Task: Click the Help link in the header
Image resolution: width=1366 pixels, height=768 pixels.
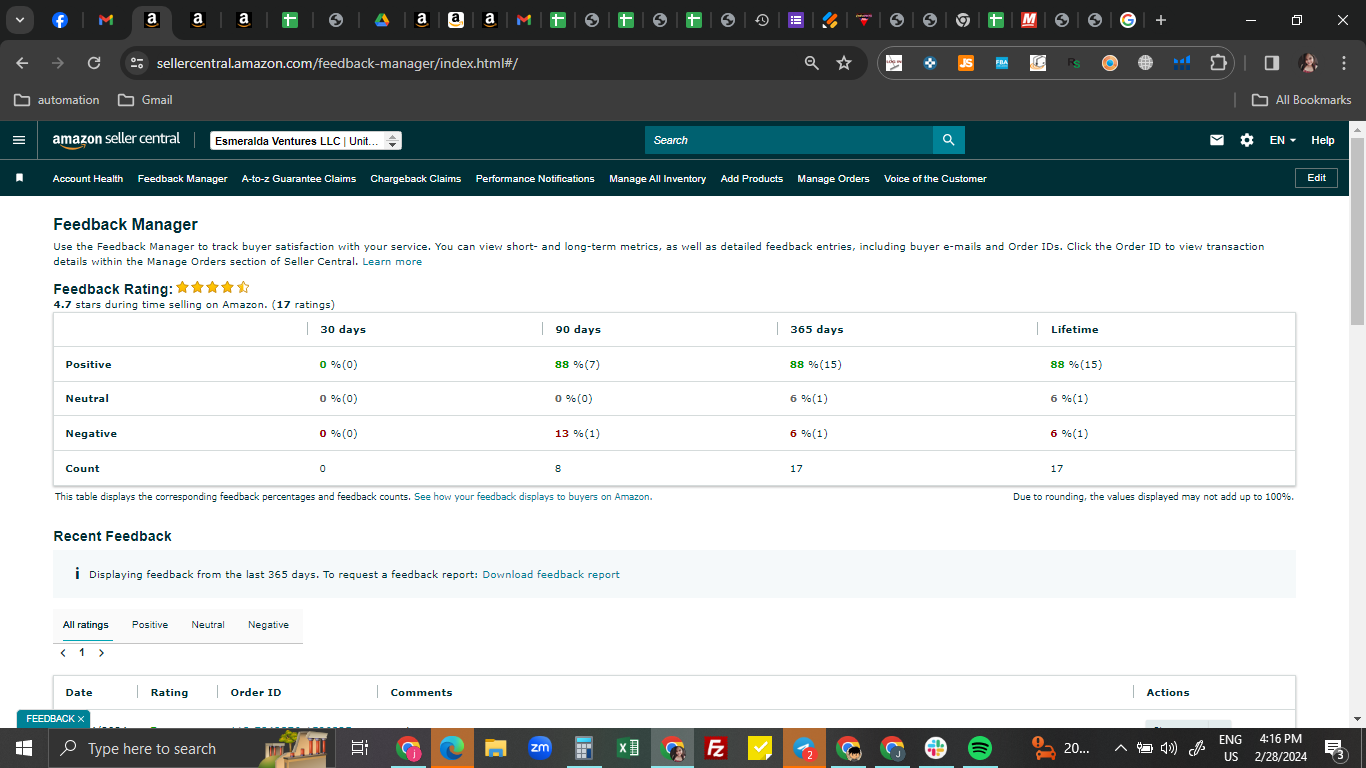Action: [1323, 140]
